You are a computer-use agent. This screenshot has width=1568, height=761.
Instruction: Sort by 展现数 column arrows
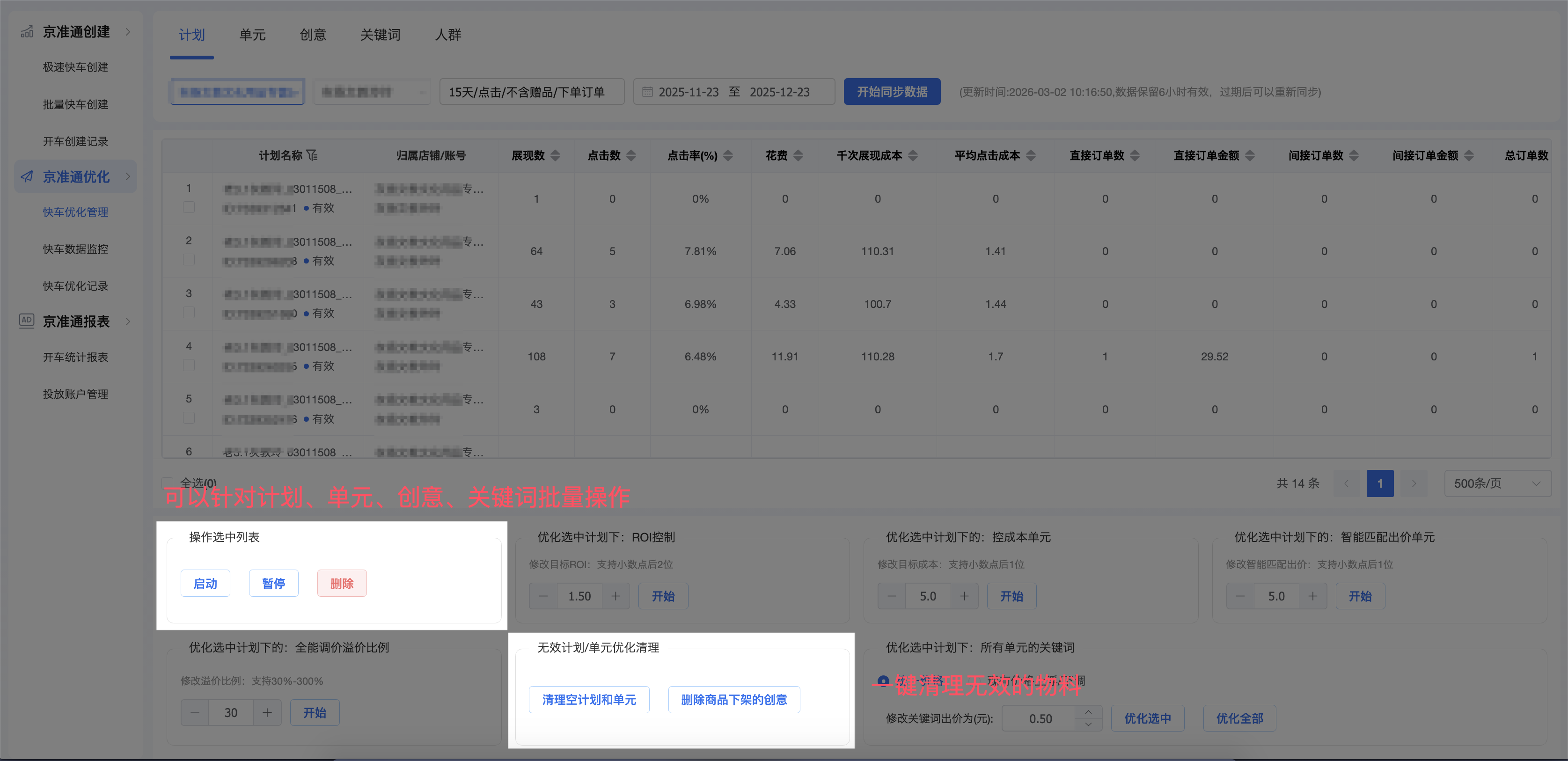555,155
